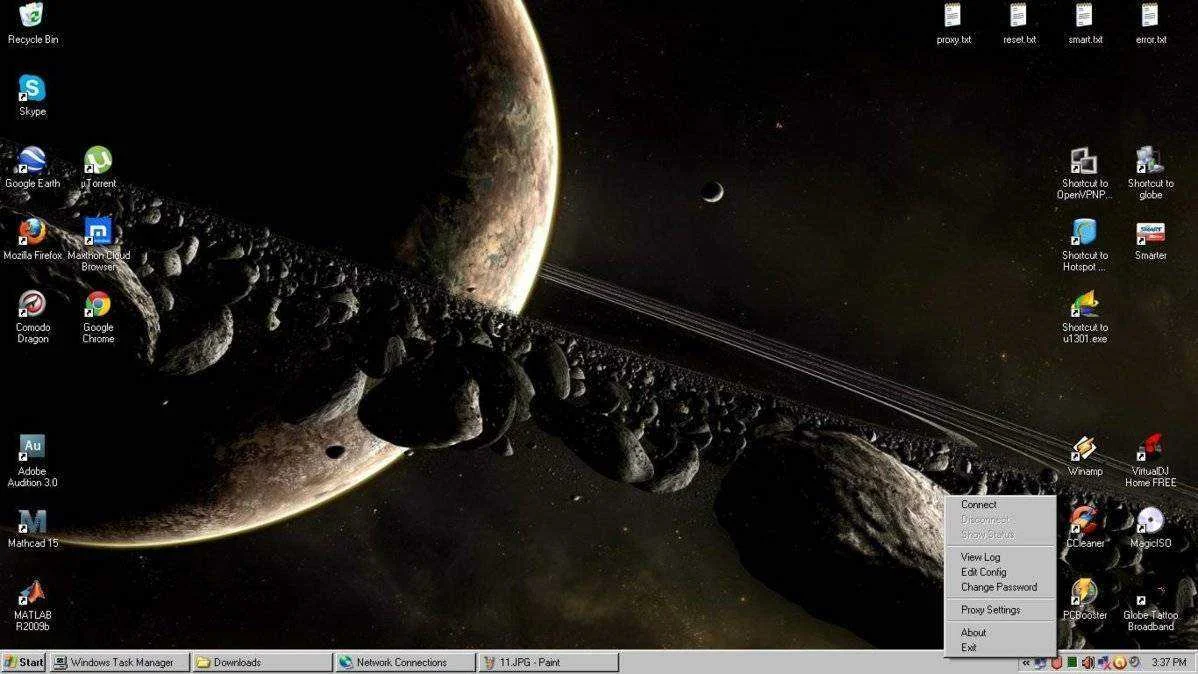Click the red shield tray icon
This screenshot has height=674, width=1198.
point(1057,663)
